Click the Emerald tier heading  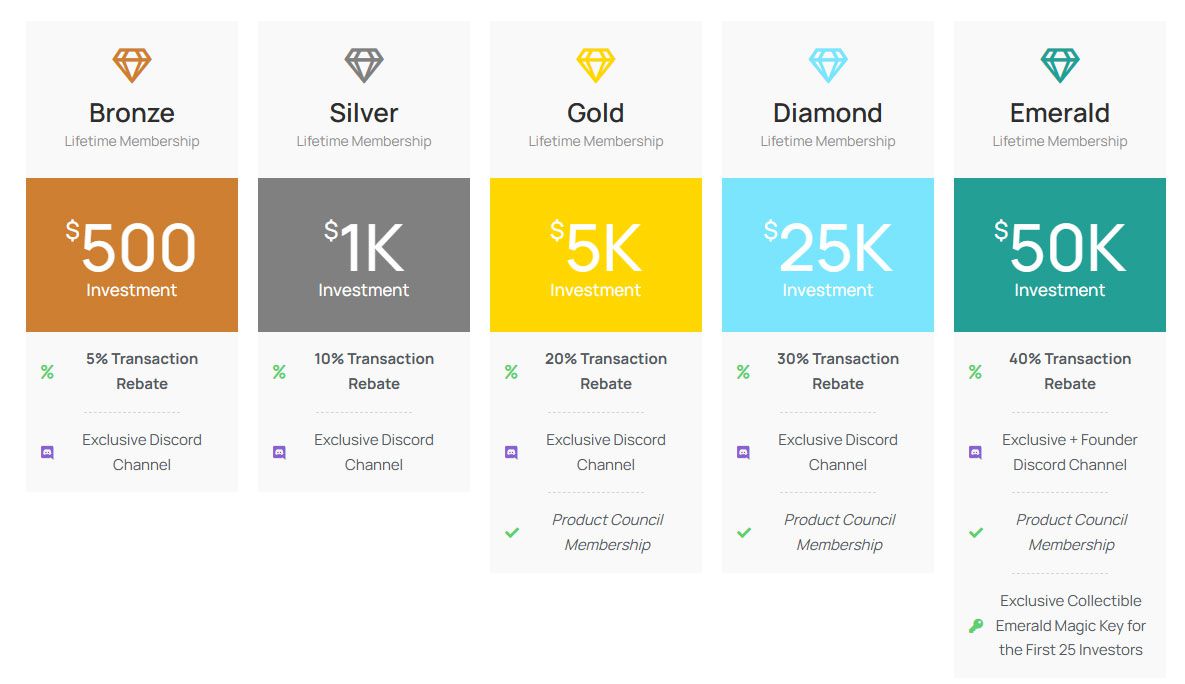(x=1060, y=113)
